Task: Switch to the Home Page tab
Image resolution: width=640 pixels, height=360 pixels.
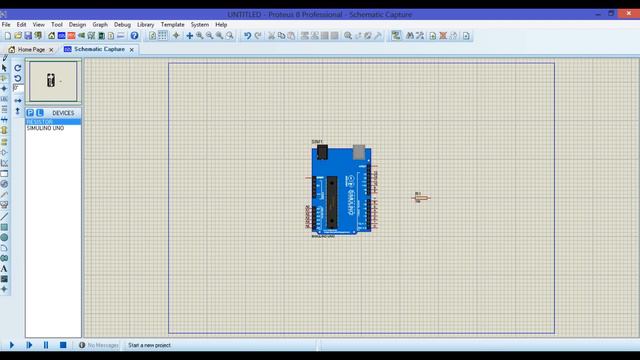Action: 31,49
